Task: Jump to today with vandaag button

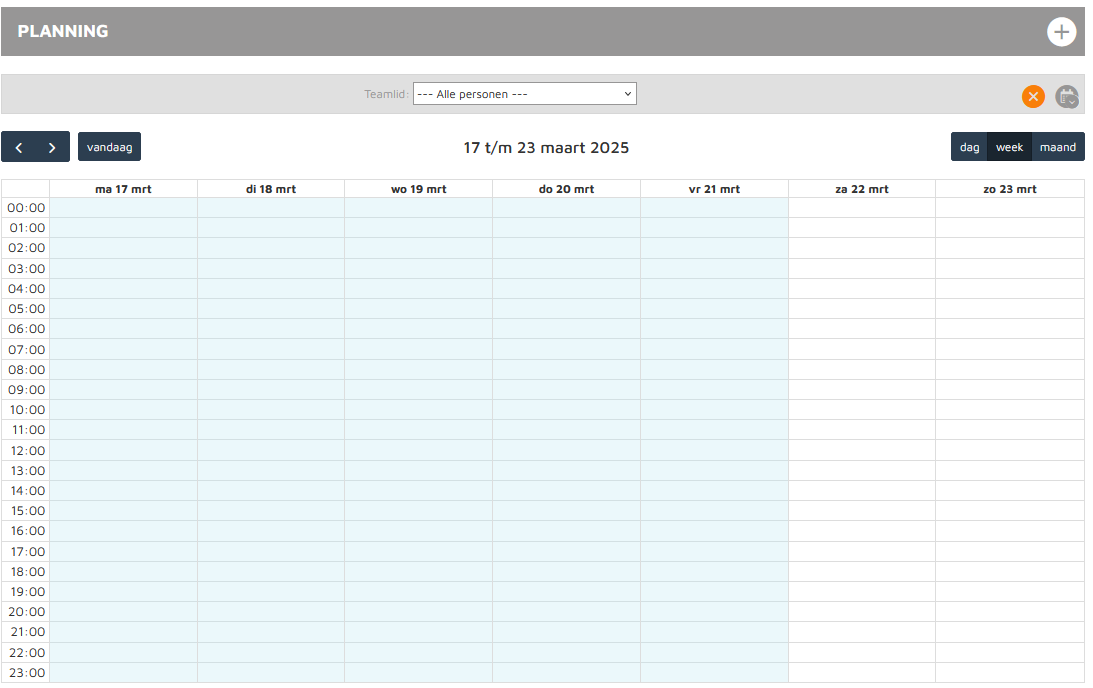Action: pos(109,147)
